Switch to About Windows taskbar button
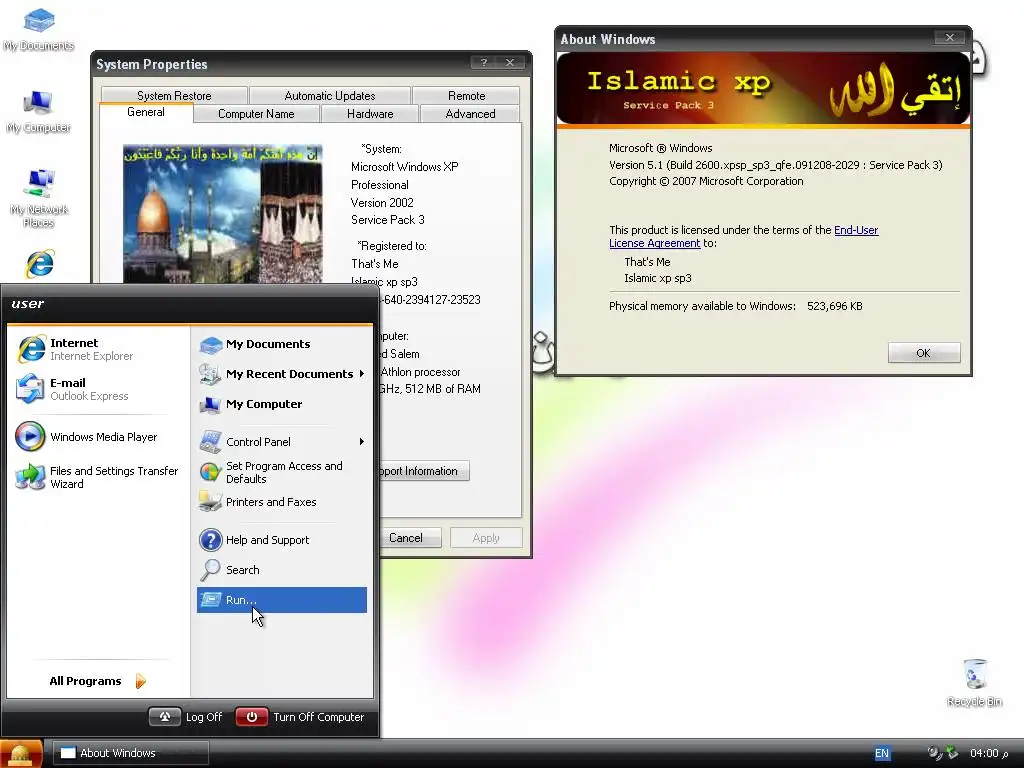The image size is (1024, 768). coord(131,753)
